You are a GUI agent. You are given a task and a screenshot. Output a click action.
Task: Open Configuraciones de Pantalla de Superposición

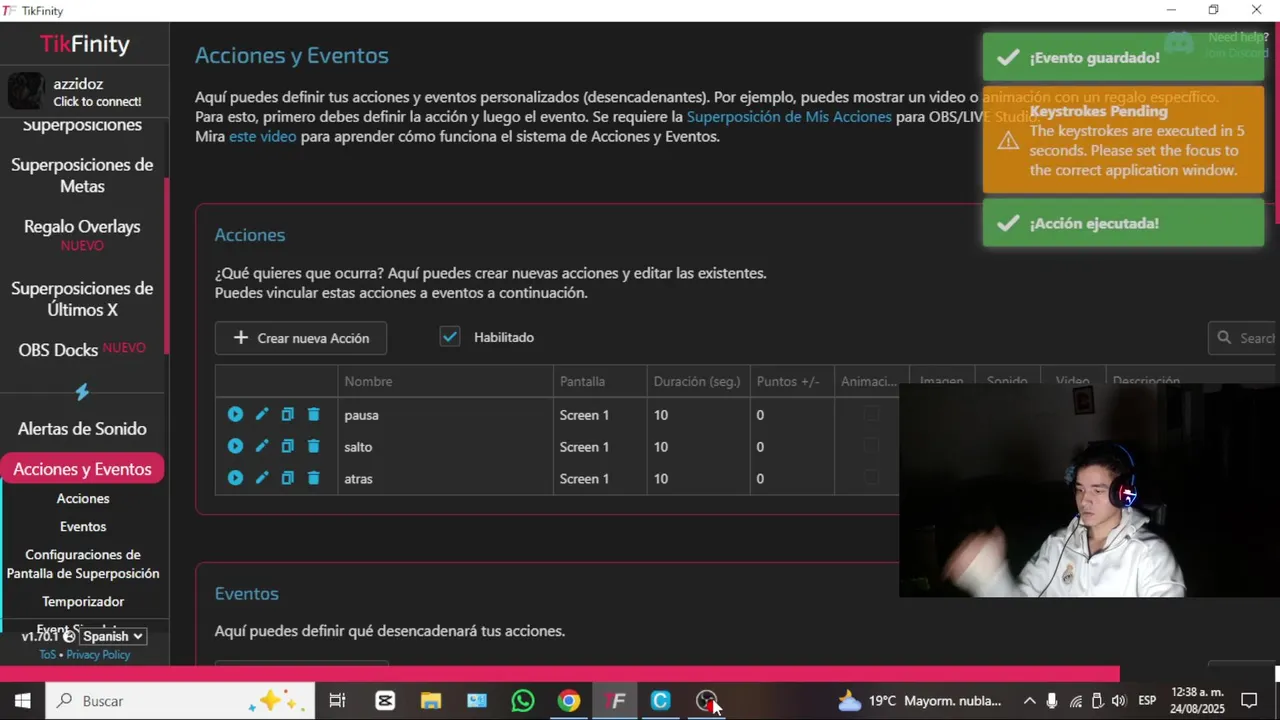83,564
